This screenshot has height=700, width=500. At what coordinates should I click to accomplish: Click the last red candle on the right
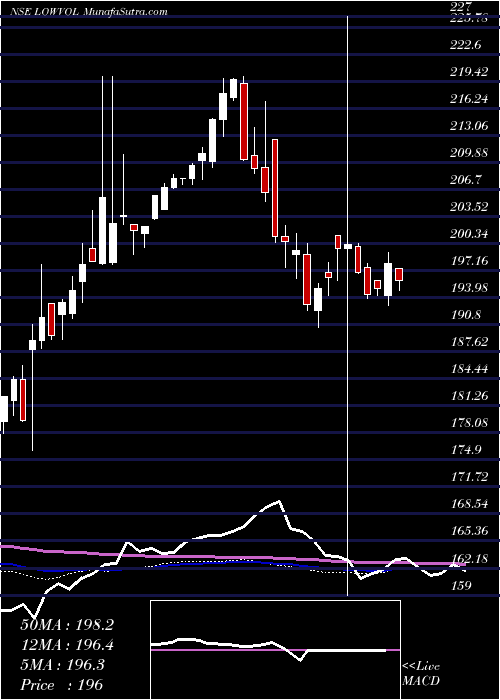click(x=399, y=275)
